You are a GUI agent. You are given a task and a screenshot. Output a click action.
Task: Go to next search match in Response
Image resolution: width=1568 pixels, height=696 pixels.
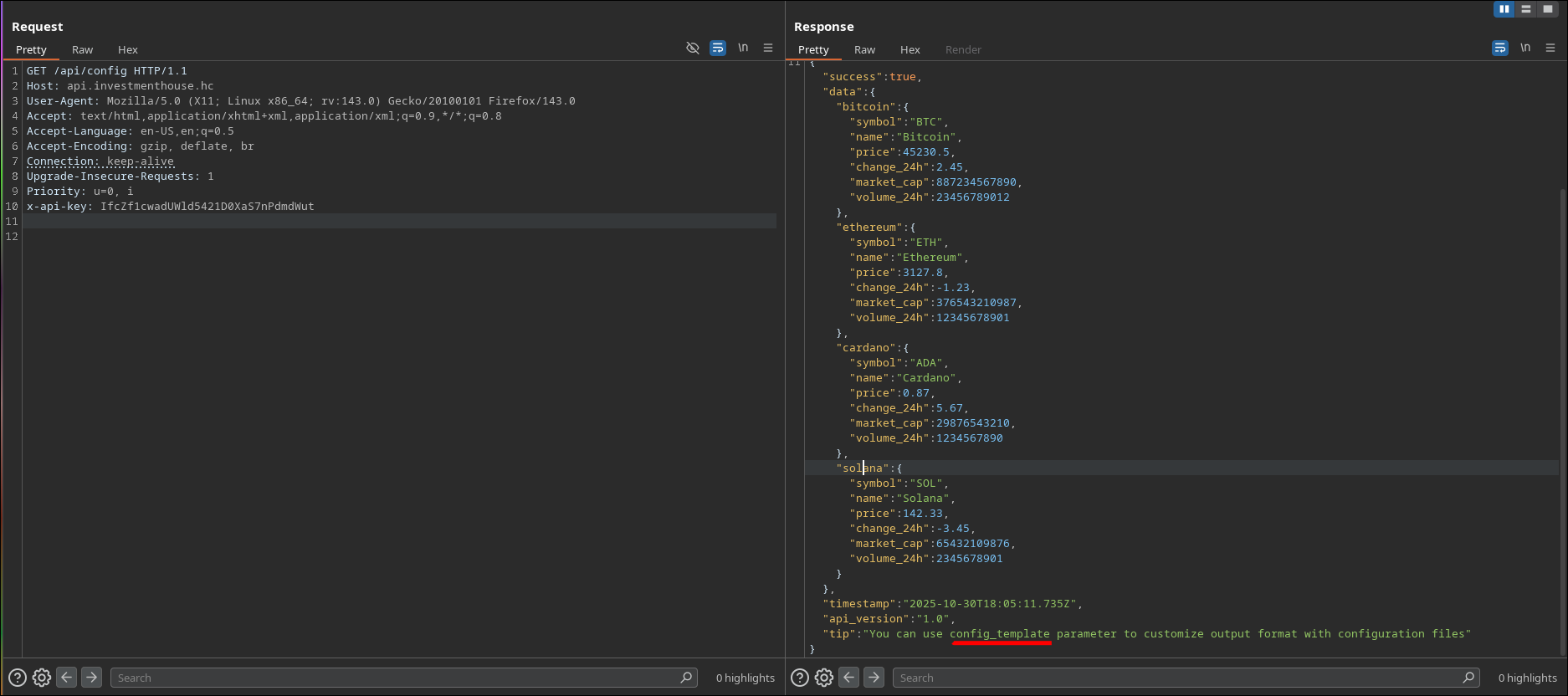[x=874, y=678]
